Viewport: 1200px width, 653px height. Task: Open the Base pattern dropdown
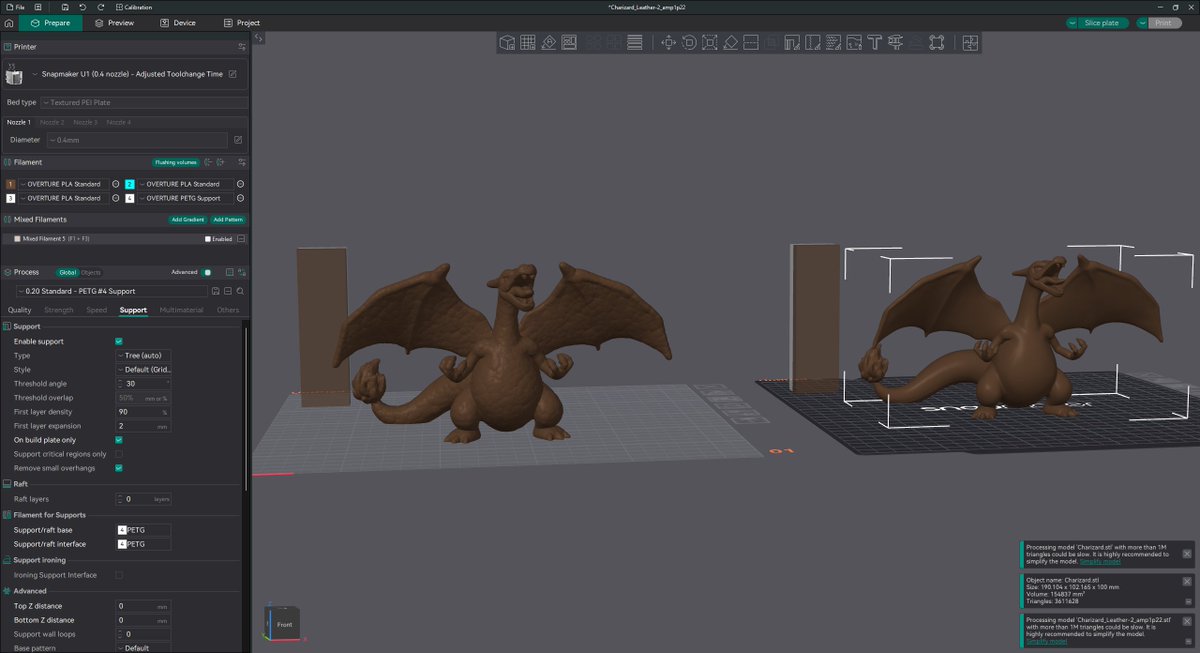click(x=144, y=648)
